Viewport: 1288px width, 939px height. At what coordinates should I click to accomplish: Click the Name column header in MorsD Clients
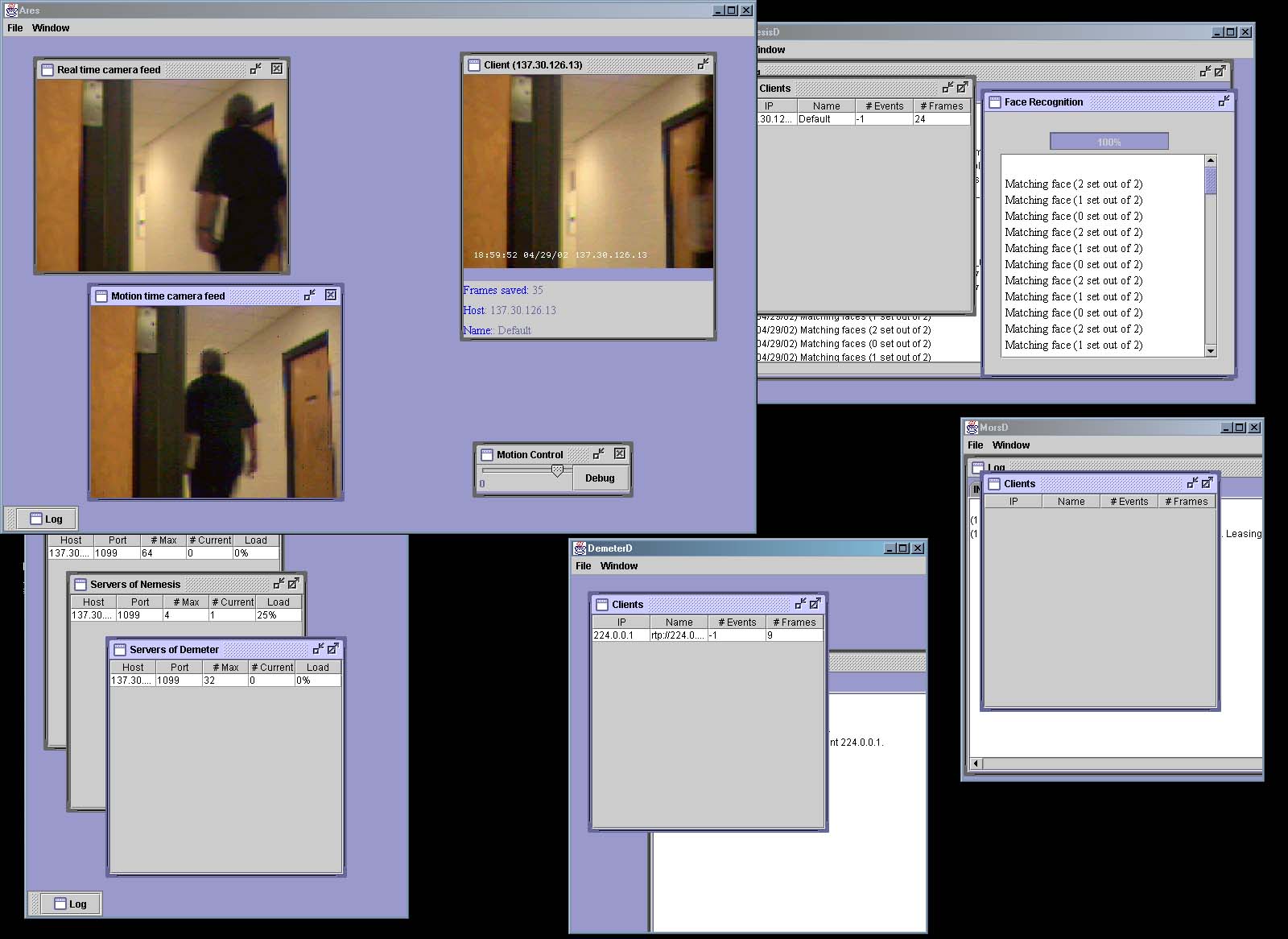tap(1071, 502)
